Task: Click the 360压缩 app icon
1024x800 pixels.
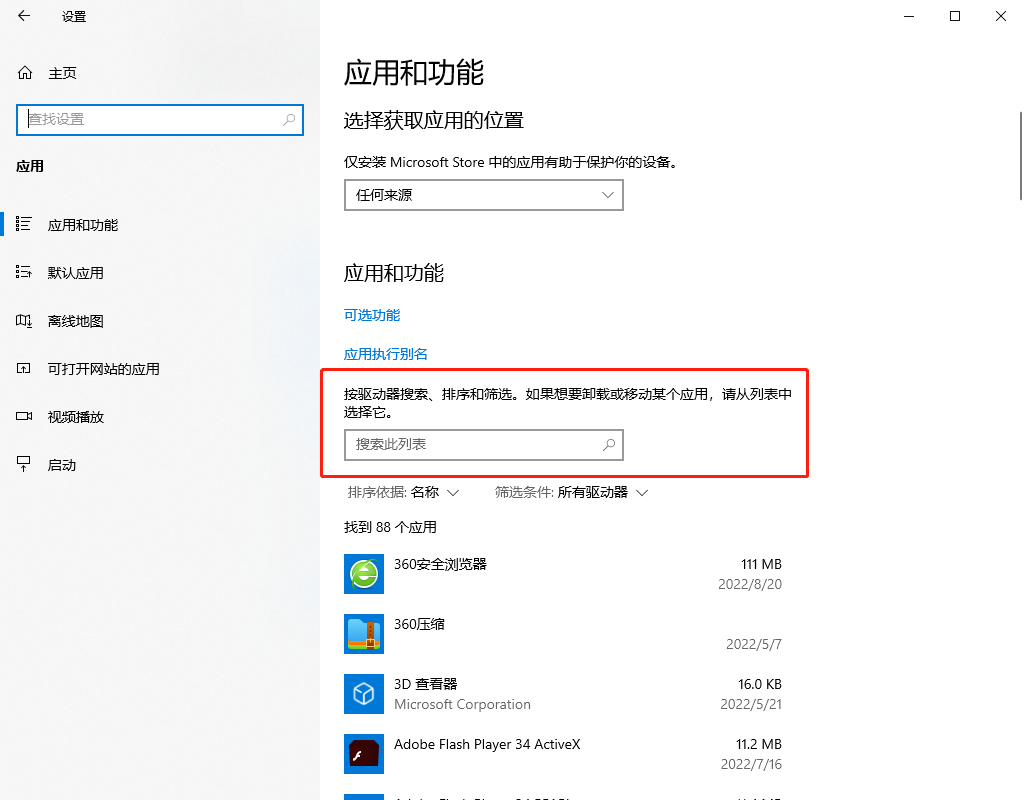Action: 363,633
